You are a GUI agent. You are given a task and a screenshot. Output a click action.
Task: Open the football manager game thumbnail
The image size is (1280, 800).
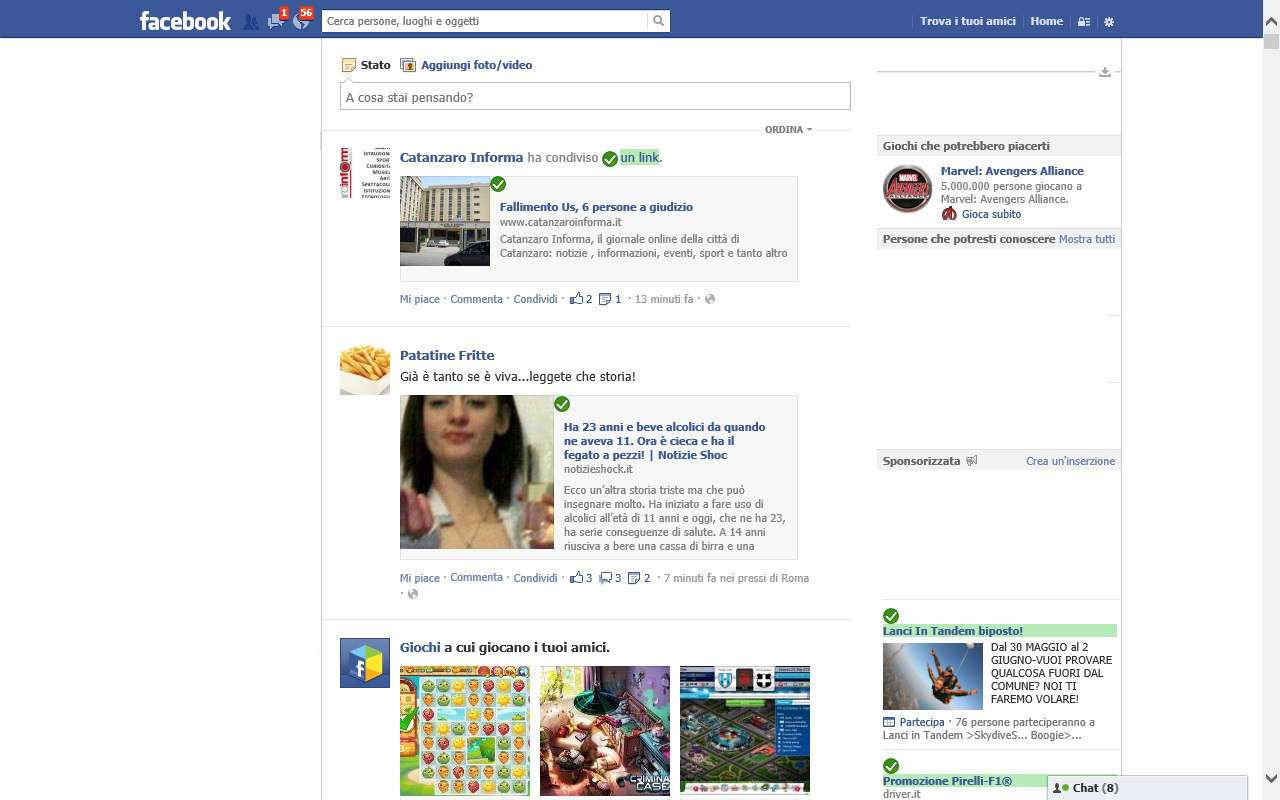tap(745, 731)
